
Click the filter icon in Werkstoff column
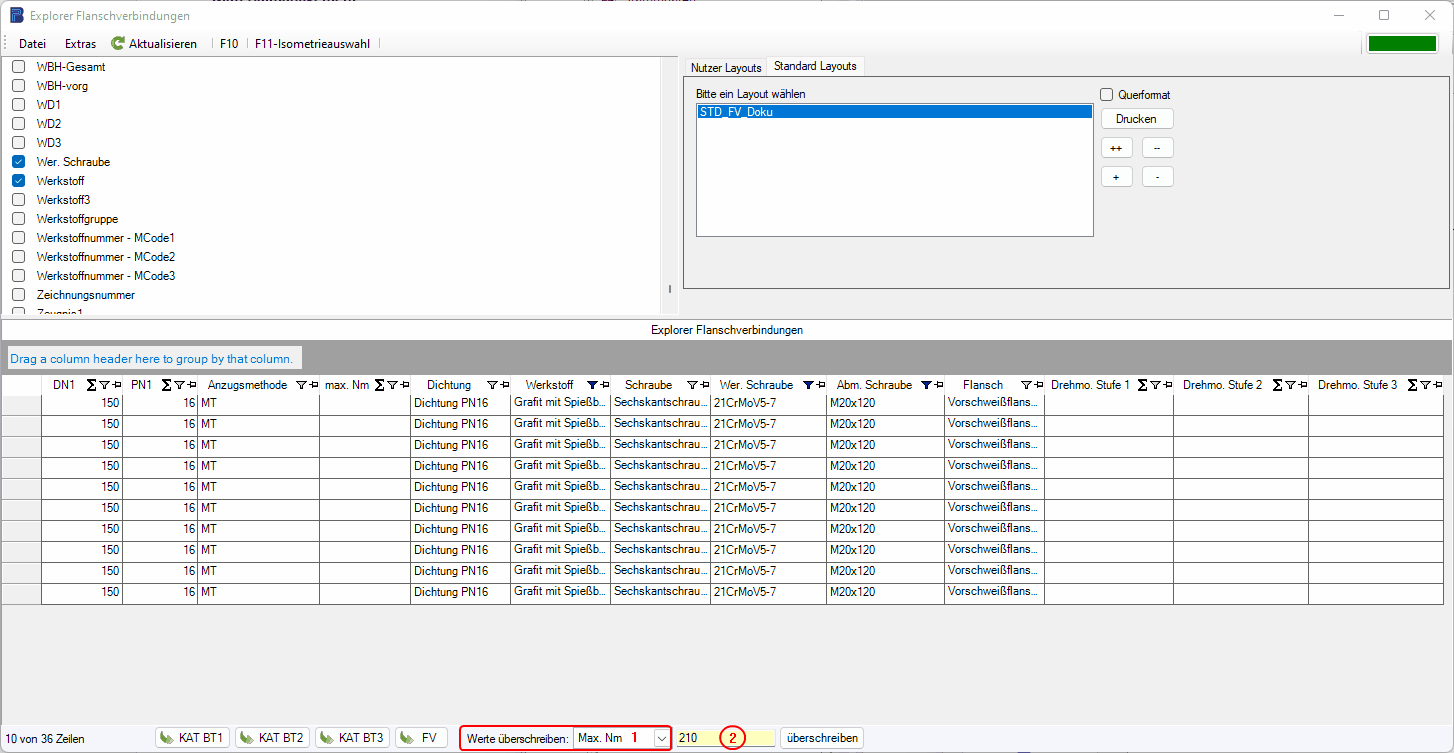pyautogui.click(x=592, y=385)
